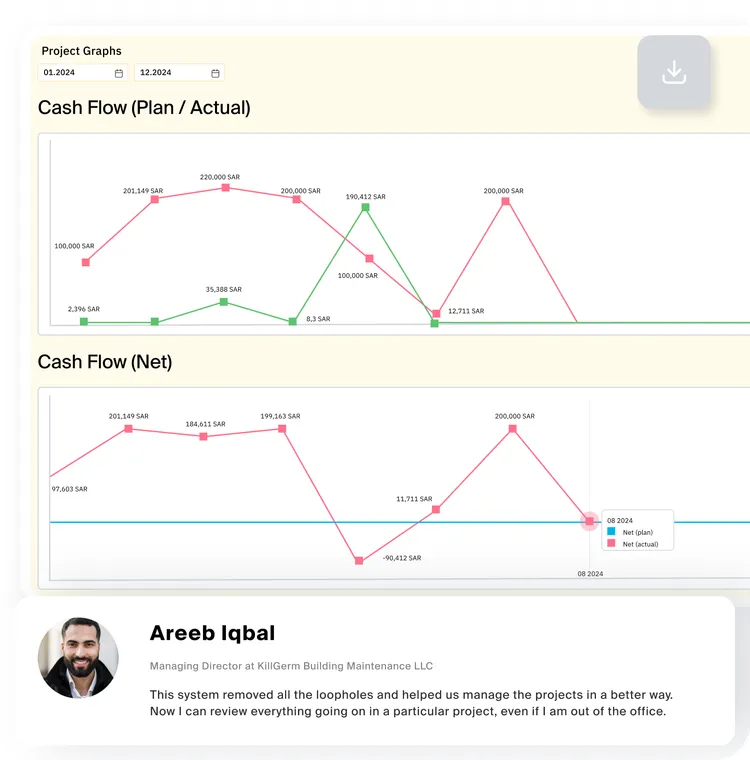Select the 199,163 SAR net data point

282,429
